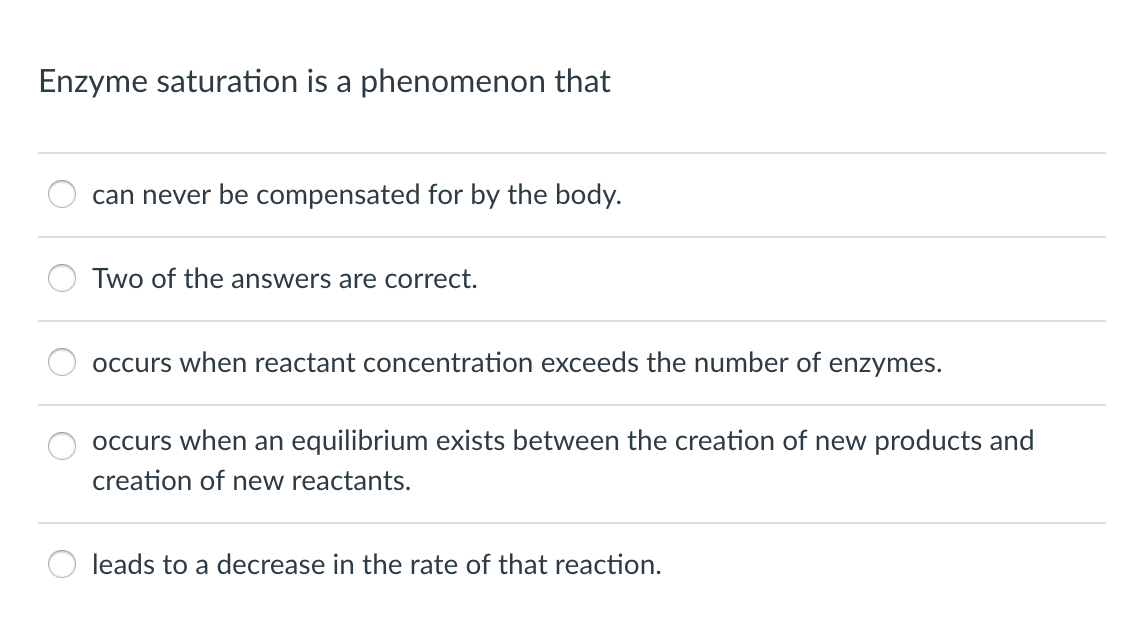Select the equilibrium between products and reactants option
The height and width of the screenshot is (644, 1142).
(x=61, y=445)
